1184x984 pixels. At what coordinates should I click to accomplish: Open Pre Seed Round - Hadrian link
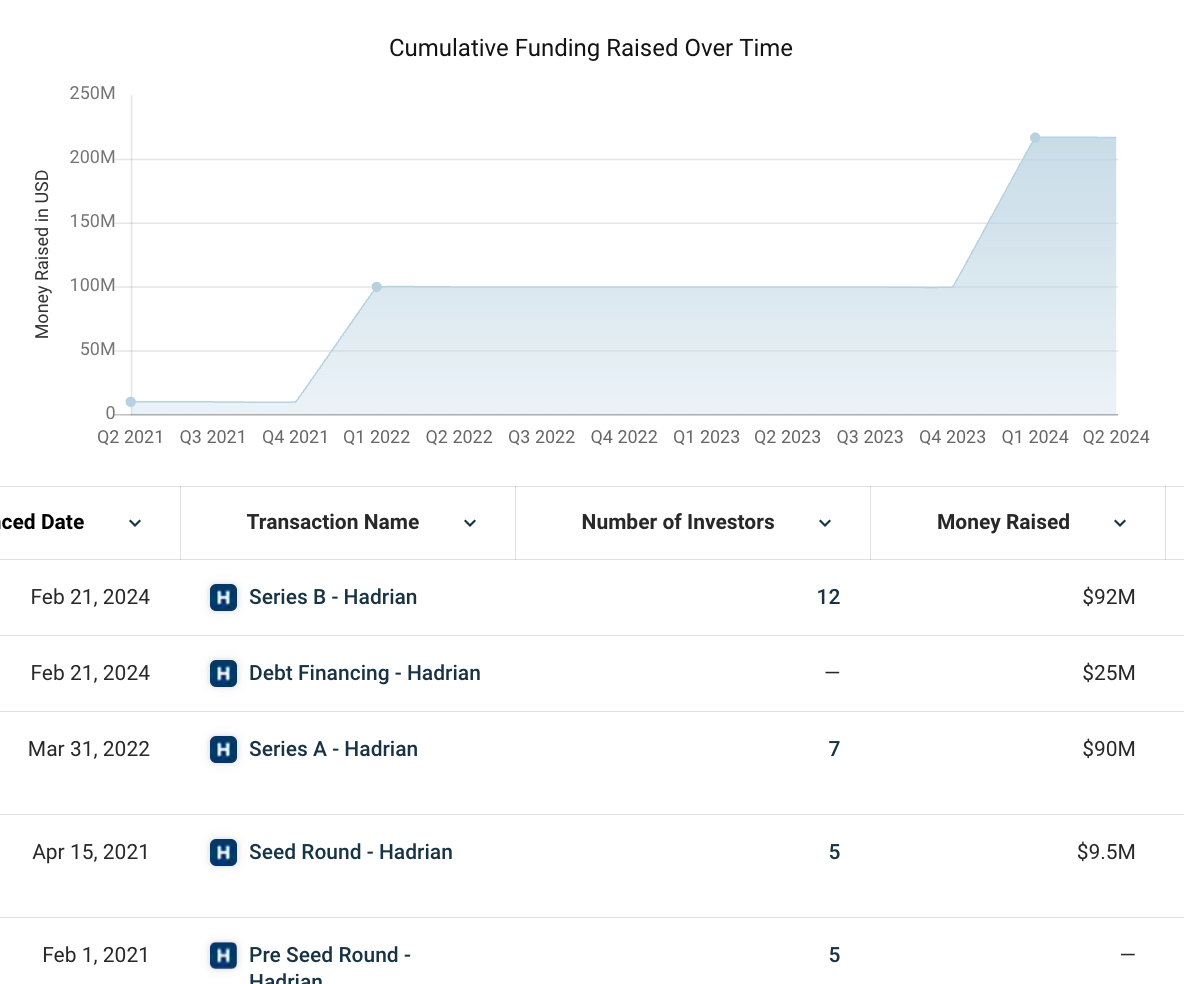point(330,966)
